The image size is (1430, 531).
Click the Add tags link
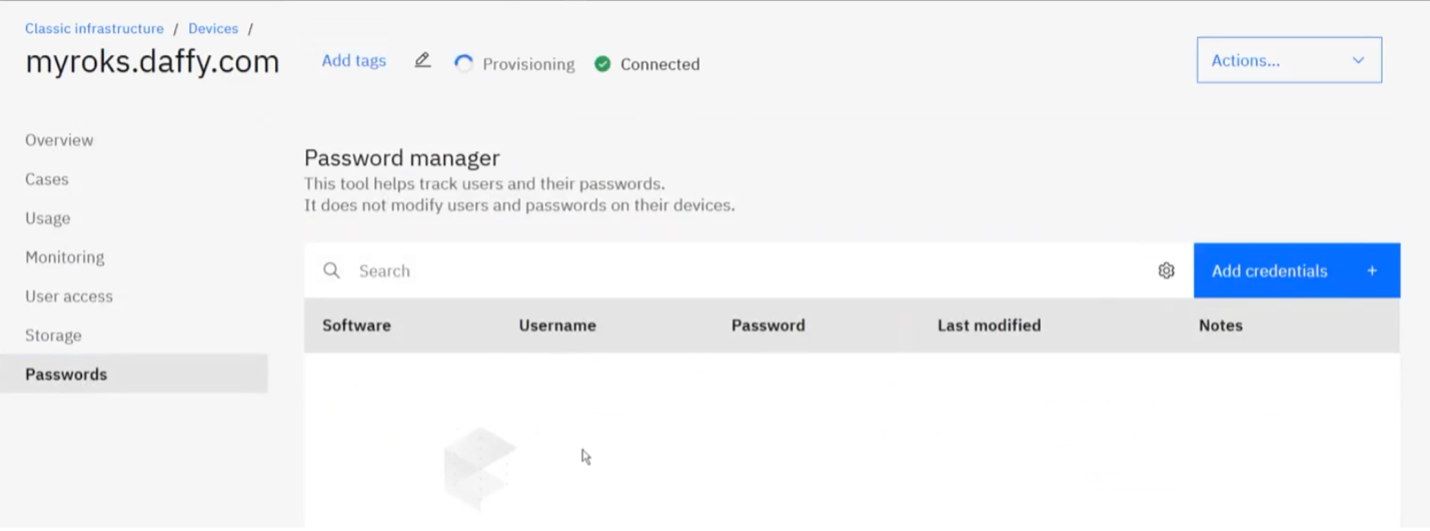354,61
